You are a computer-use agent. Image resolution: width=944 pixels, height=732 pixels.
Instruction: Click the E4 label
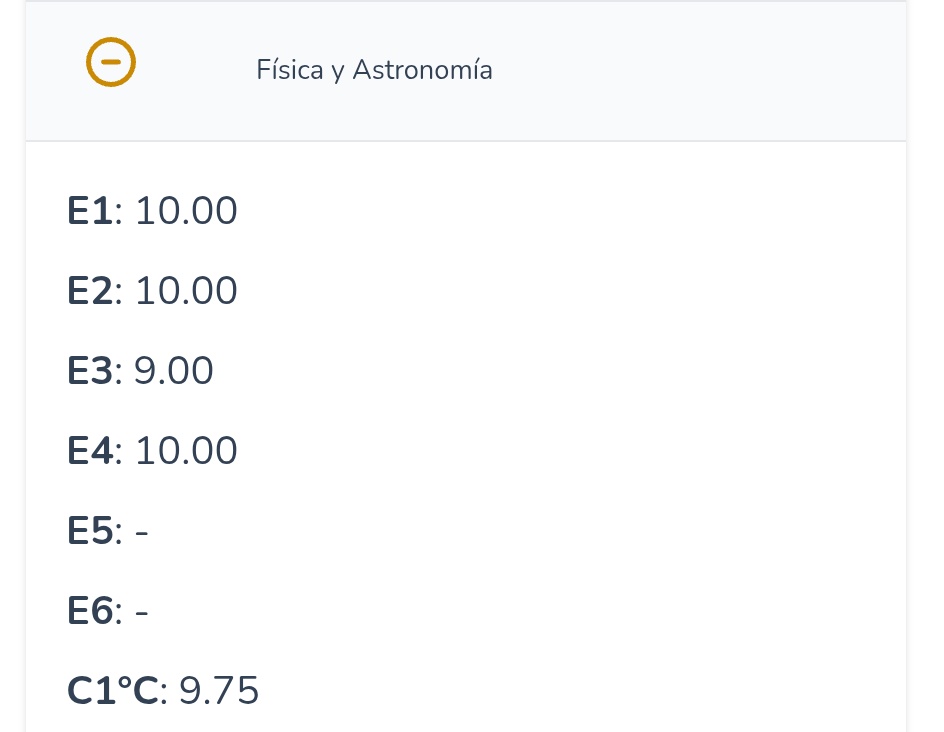(90, 450)
